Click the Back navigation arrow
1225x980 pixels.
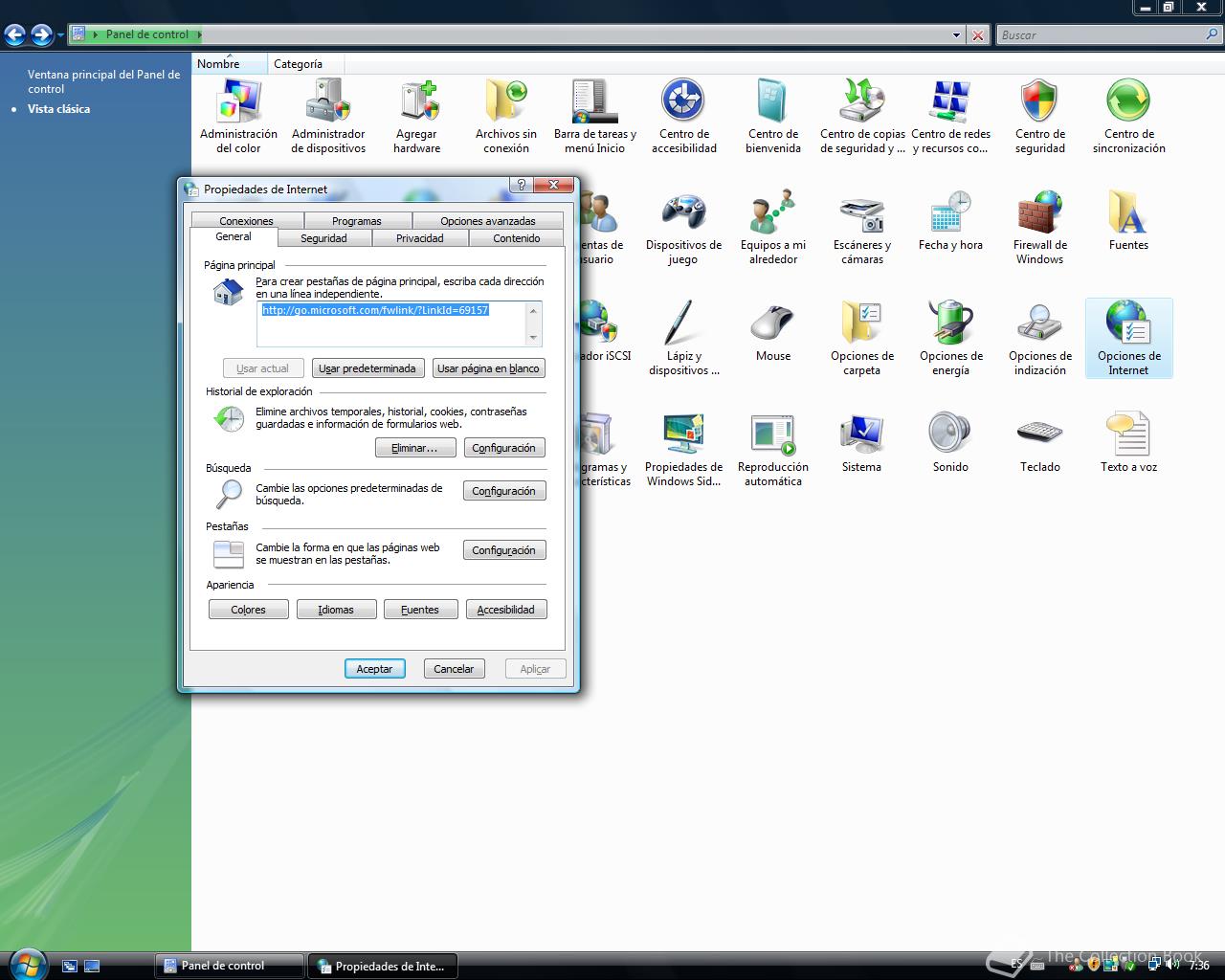pos(14,35)
